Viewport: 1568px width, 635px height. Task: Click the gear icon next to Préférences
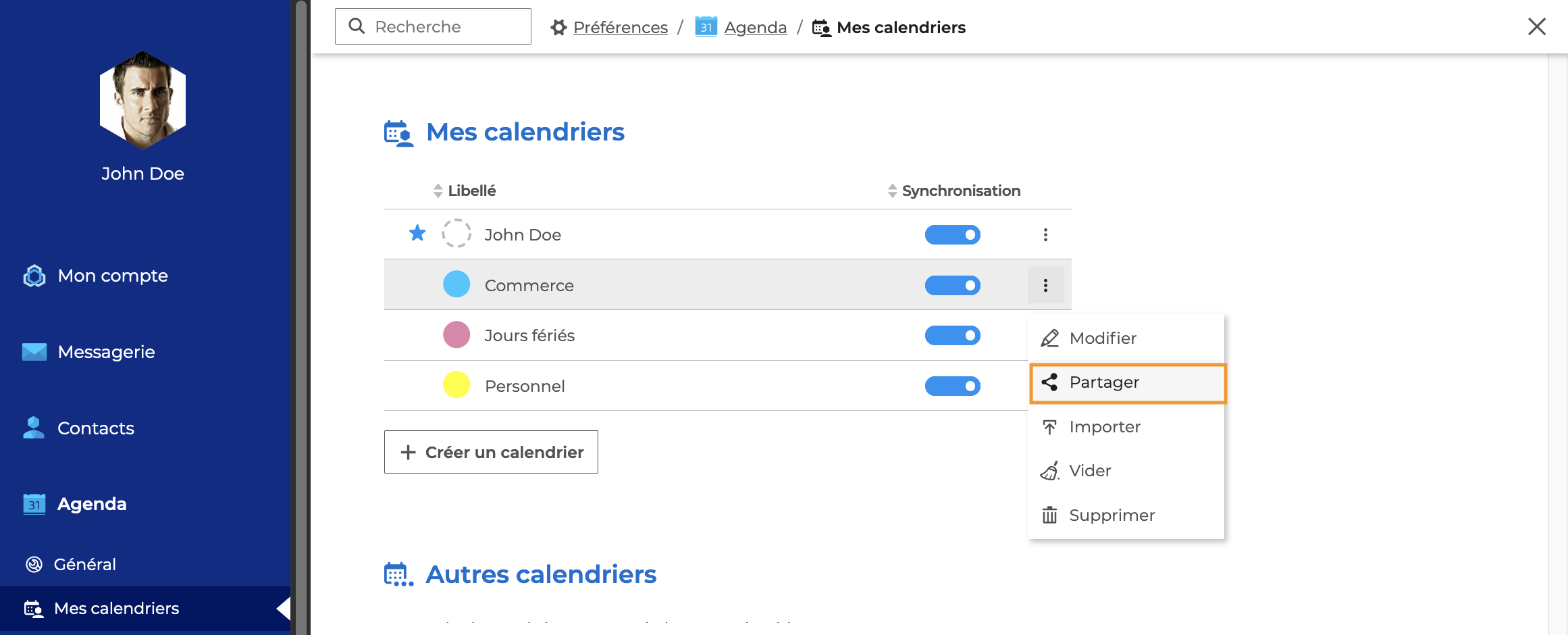pos(558,28)
